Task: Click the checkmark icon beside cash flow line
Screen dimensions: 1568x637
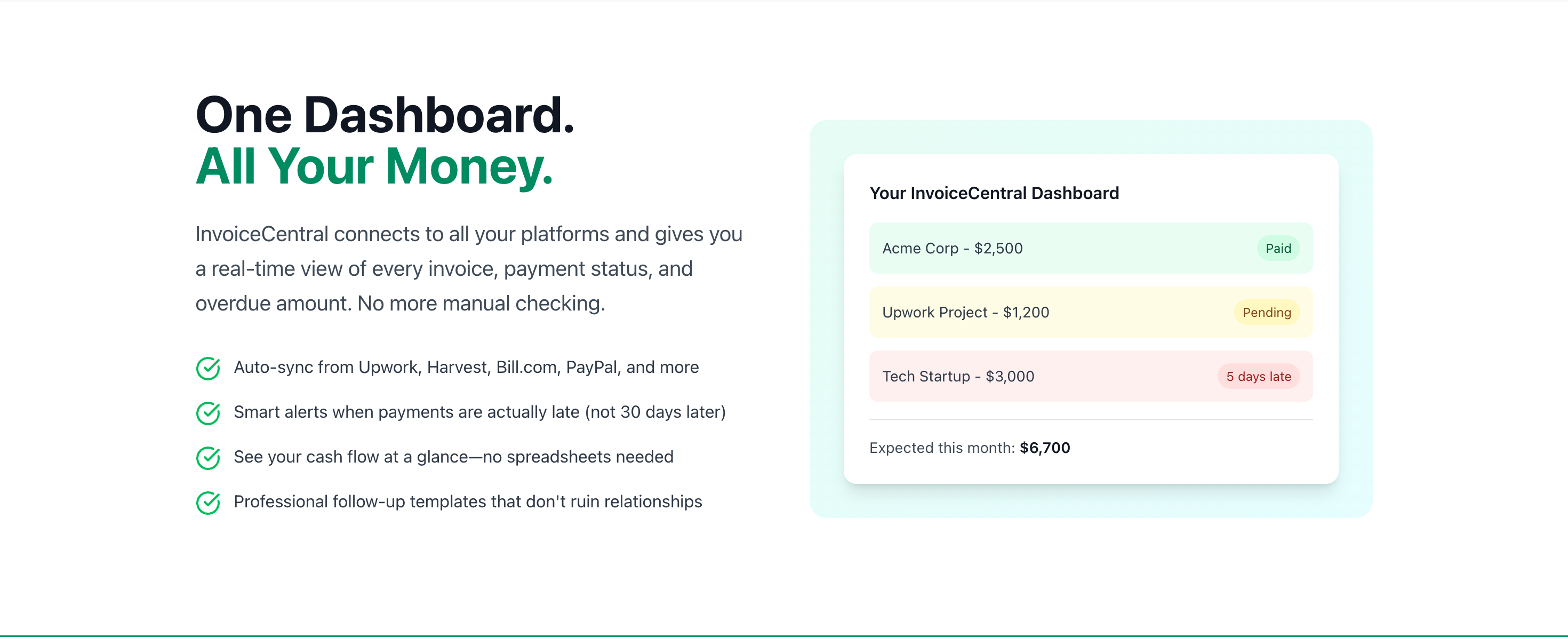Action: (x=208, y=457)
